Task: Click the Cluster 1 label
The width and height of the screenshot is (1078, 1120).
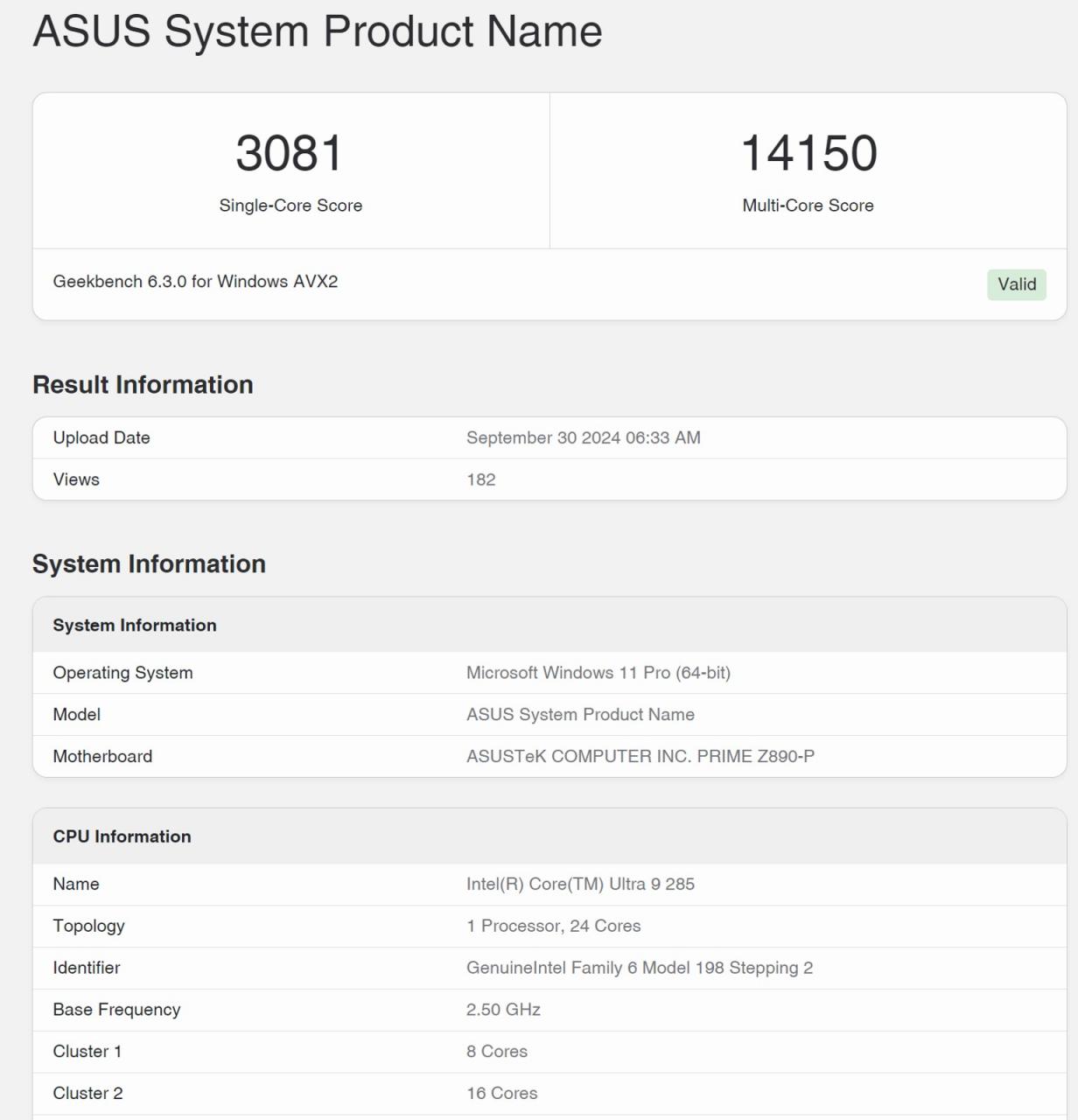Action: pos(87,1052)
